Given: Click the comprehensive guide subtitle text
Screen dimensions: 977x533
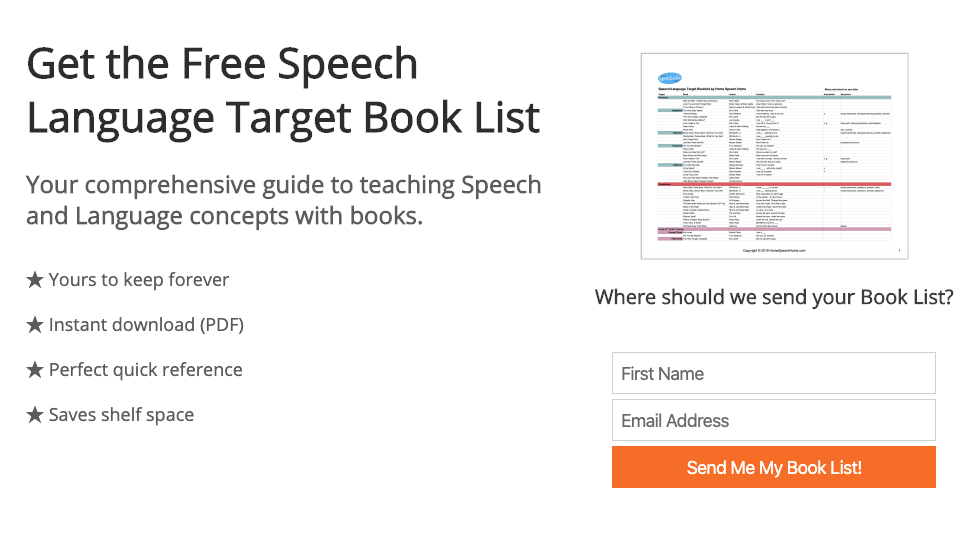Looking at the screenshot, I should click(284, 200).
